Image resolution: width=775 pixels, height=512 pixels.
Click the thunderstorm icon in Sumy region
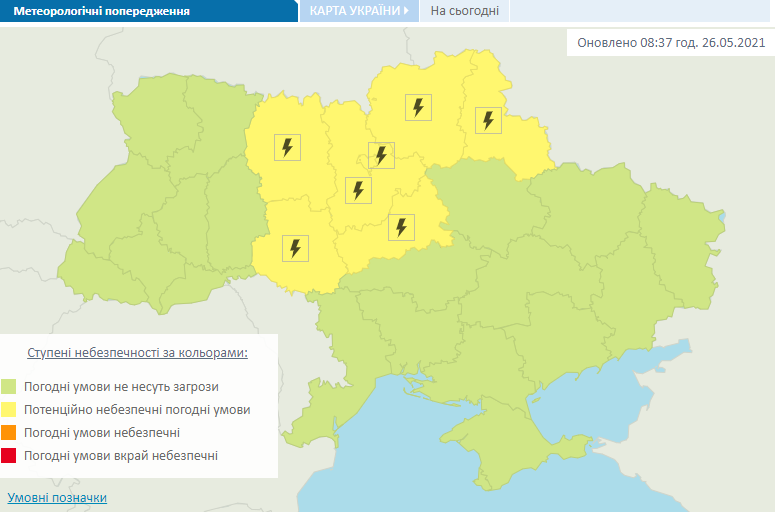(x=488, y=120)
